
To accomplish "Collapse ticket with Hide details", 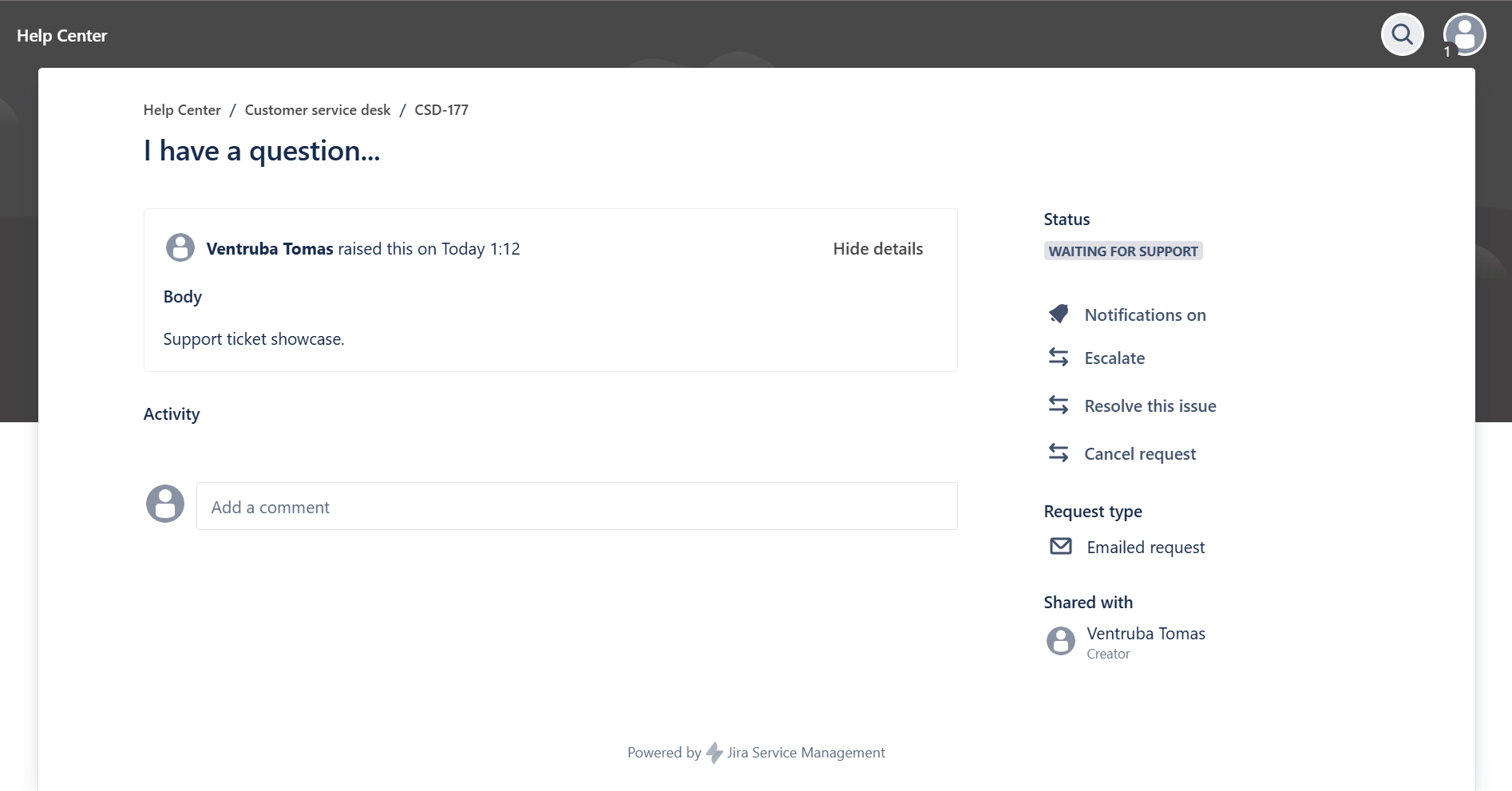I will coord(877,249).
